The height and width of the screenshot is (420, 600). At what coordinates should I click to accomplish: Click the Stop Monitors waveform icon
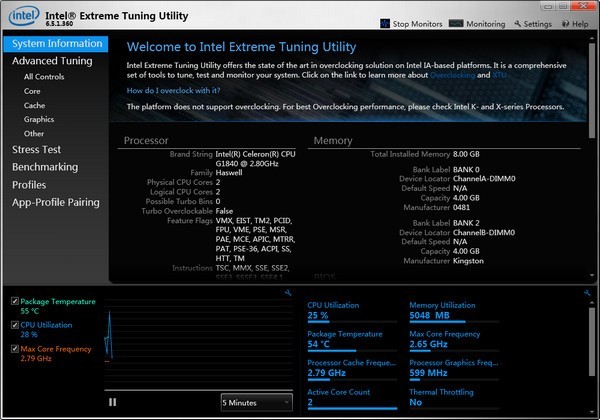click(x=386, y=23)
